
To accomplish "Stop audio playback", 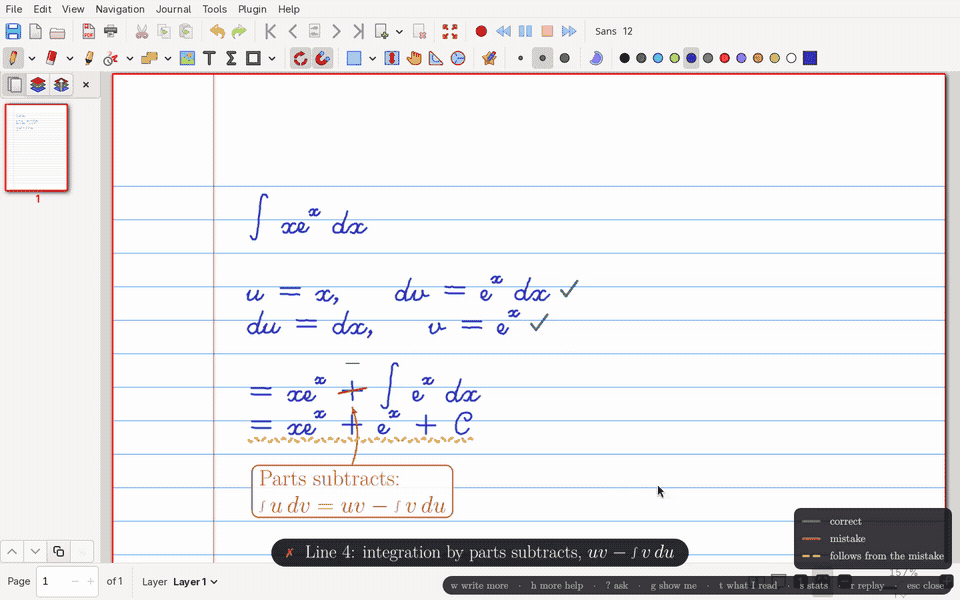I will point(547,31).
